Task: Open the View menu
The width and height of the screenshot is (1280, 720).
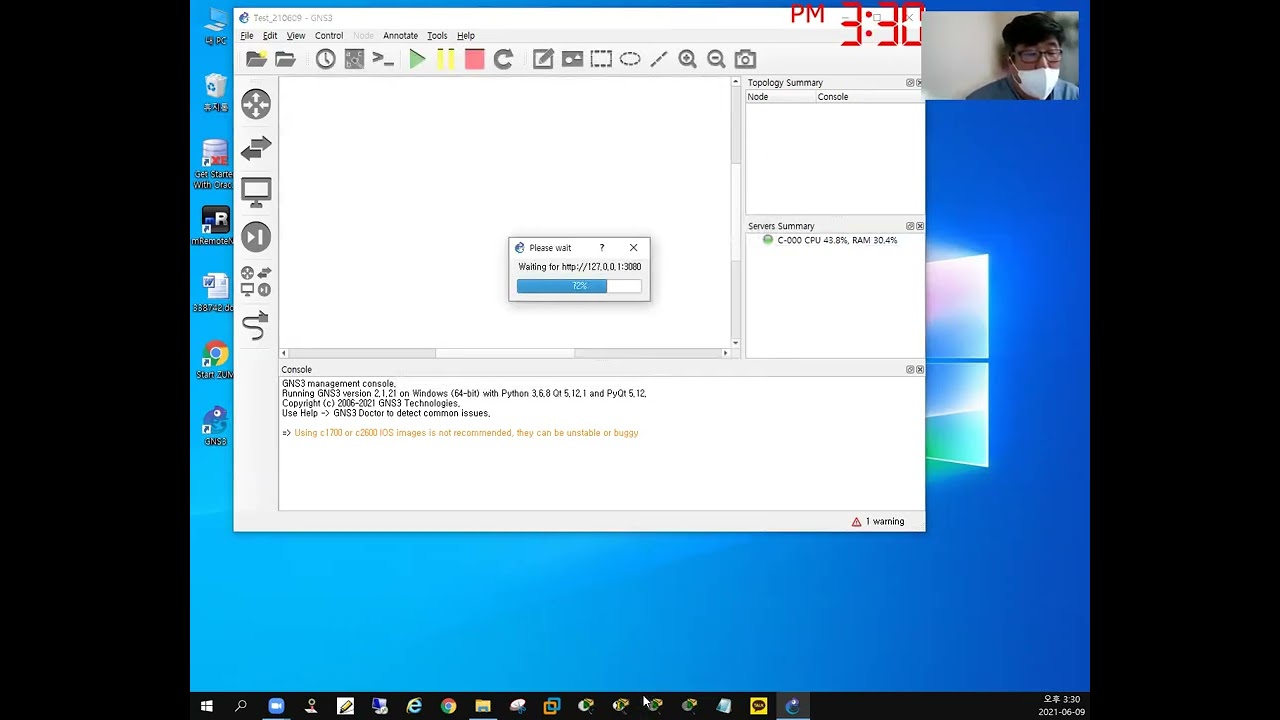Action: [x=296, y=36]
